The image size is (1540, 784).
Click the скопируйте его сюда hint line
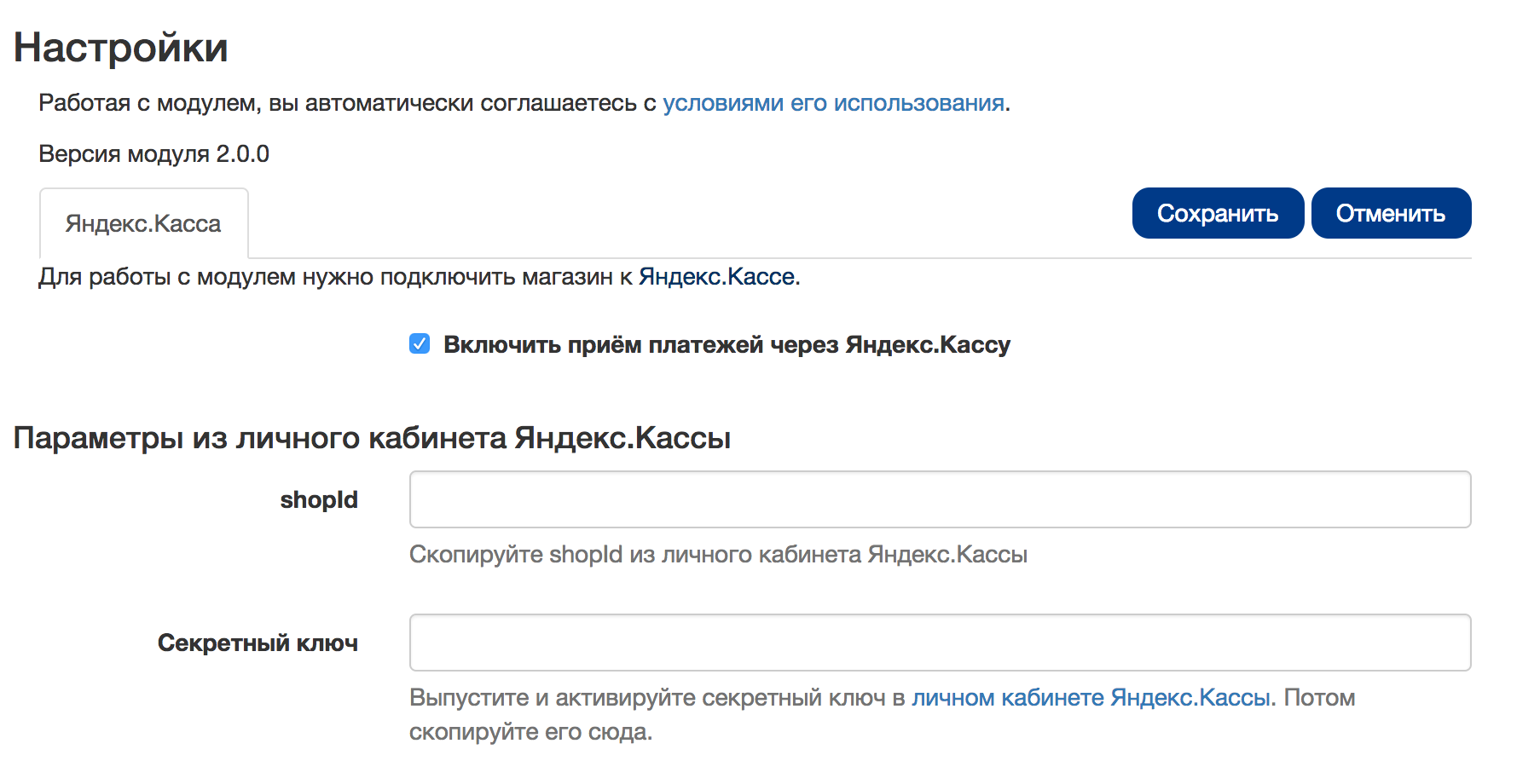point(530,732)
